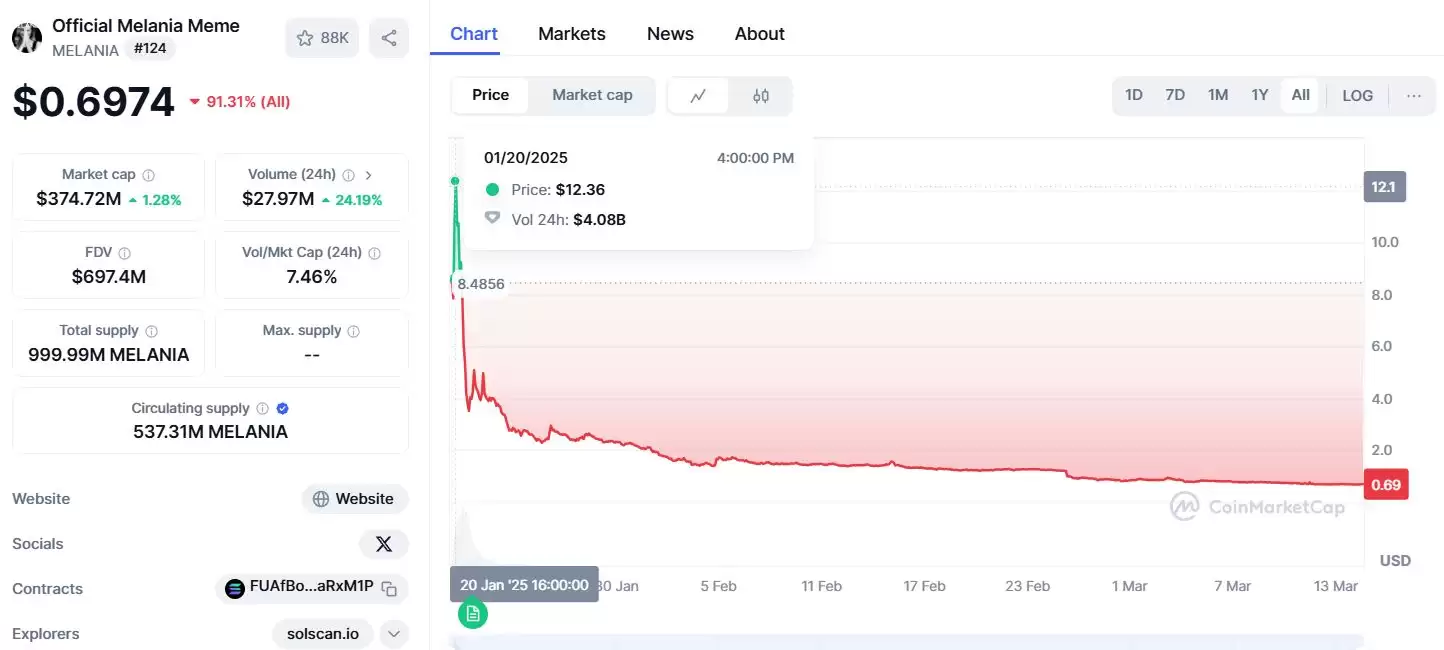Click the Website button
This screenshot has width=1444, height=650.
tap(354, 499)
